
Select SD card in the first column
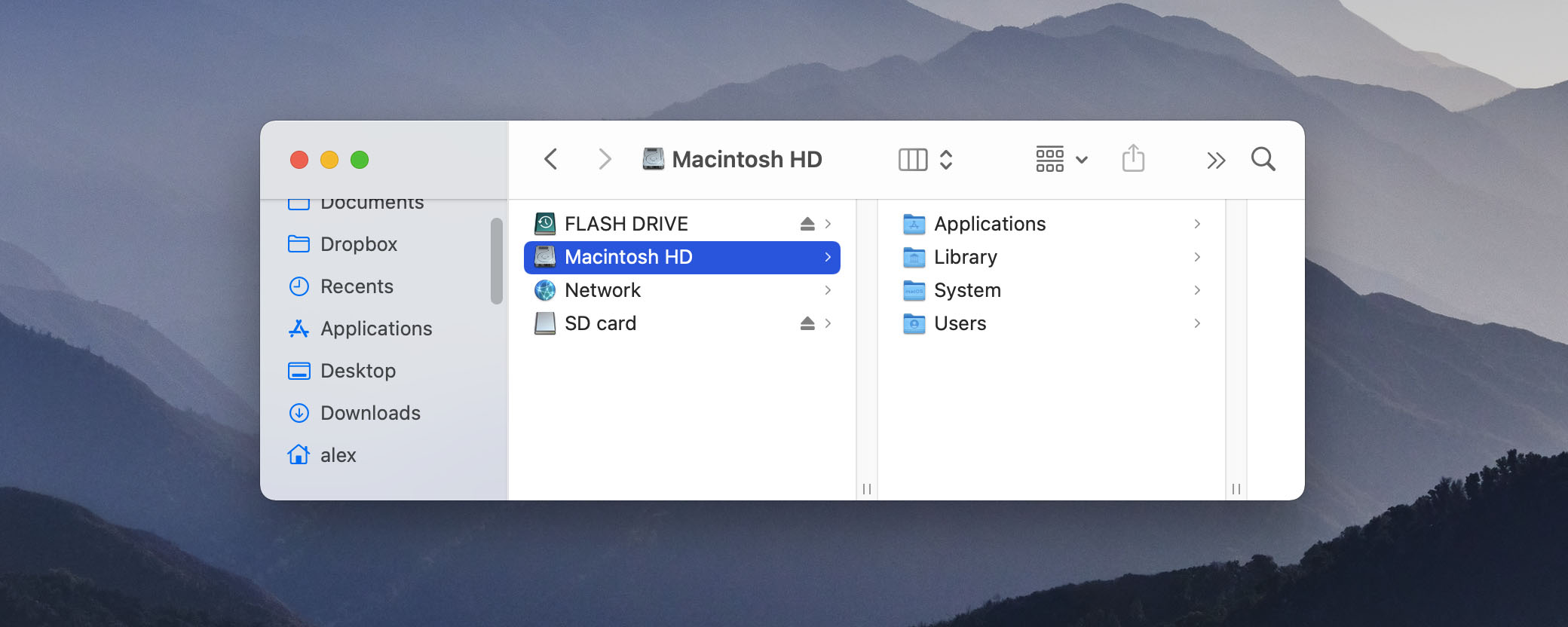pos(682,323)
